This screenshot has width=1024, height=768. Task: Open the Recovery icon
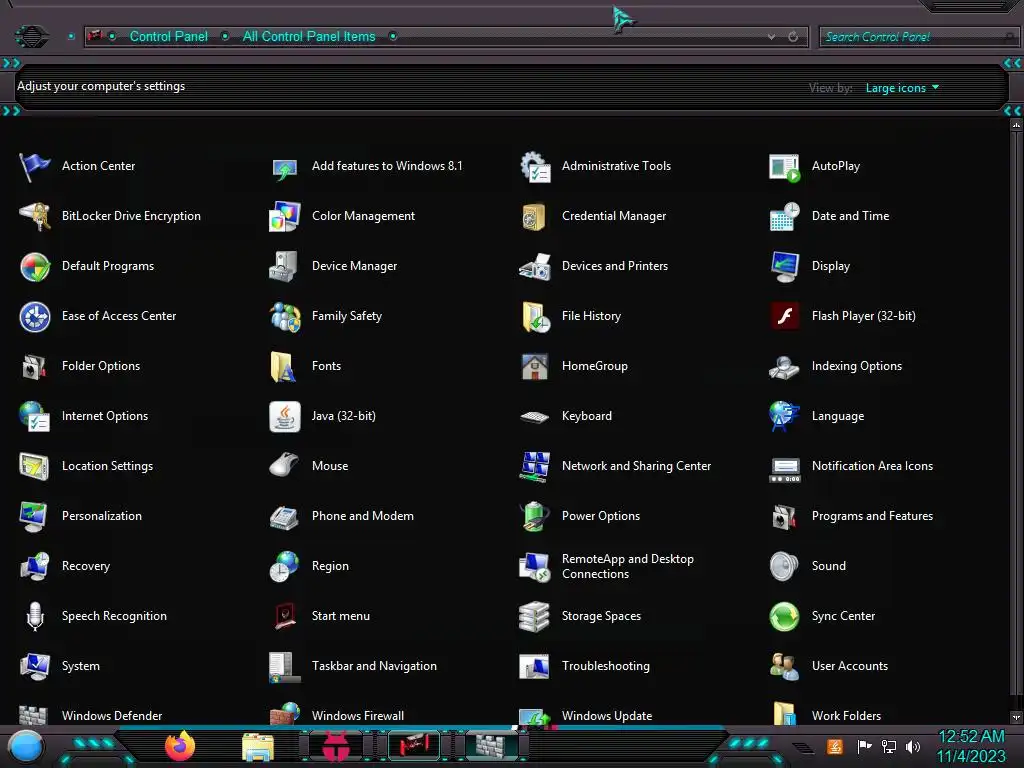click(35, 566)
